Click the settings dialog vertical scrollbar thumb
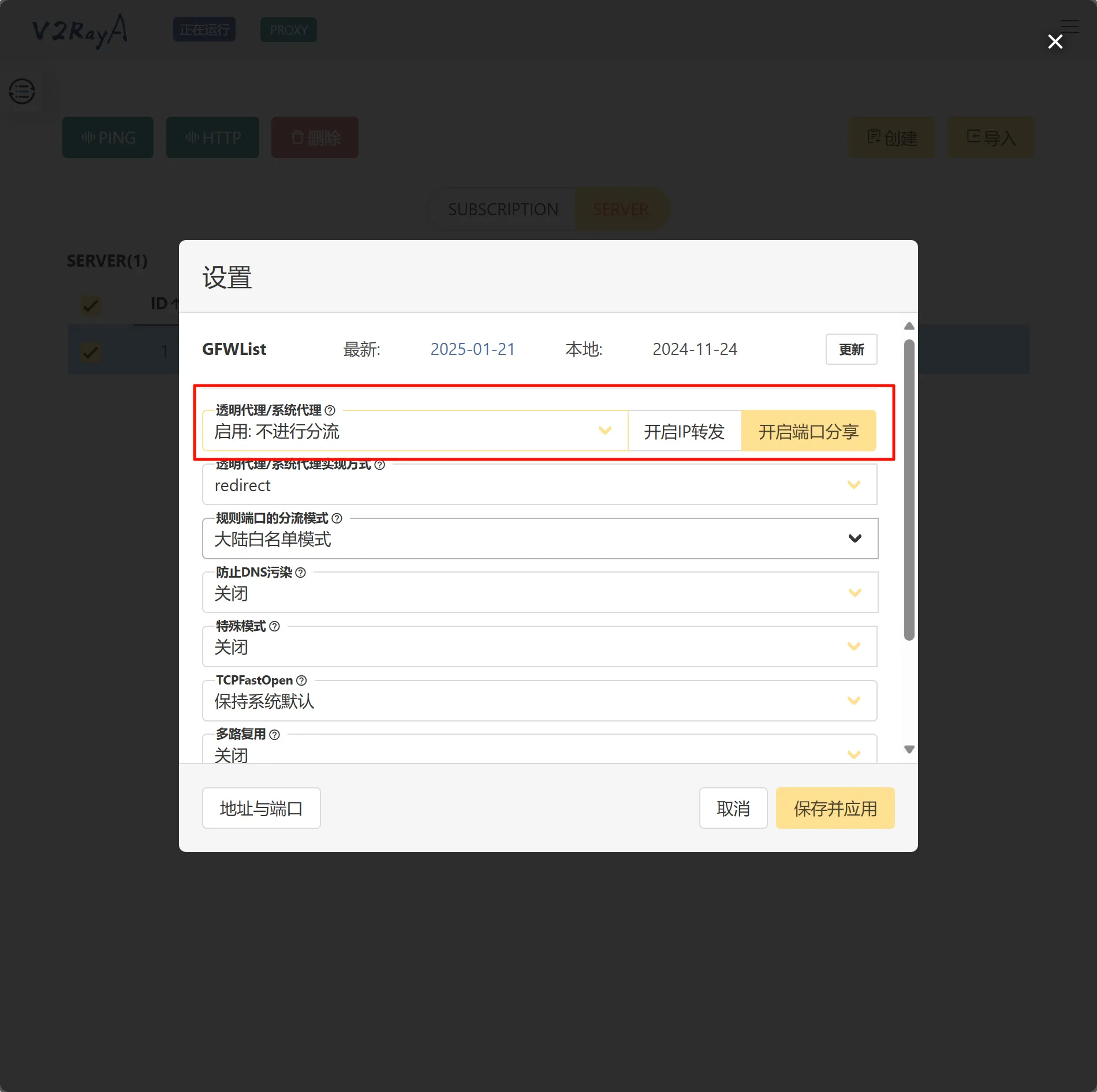Screen dimensions: 1097x1092 (x=909, y=489)
